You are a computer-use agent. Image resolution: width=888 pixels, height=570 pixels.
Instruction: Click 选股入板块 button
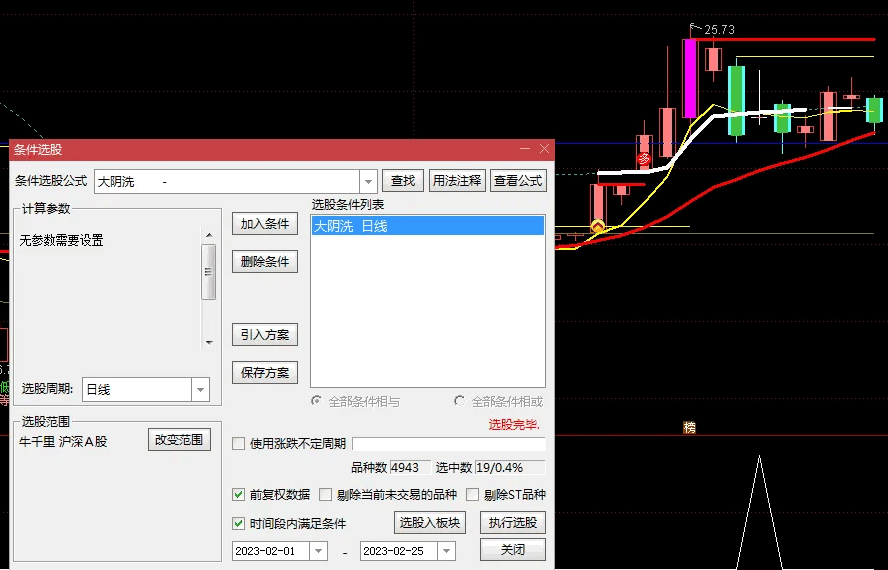430,522
